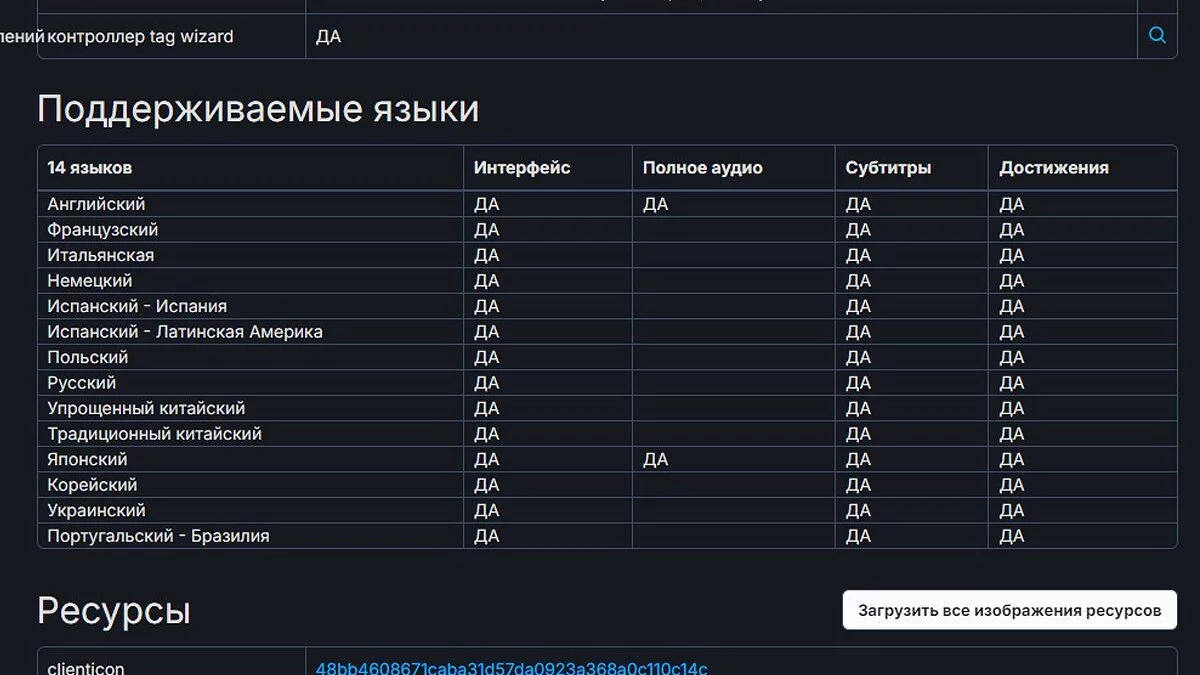This screenshot has width=1200, height=675.
Task: Select the 'Традиционный китайский' row
Action: point(607,434)
